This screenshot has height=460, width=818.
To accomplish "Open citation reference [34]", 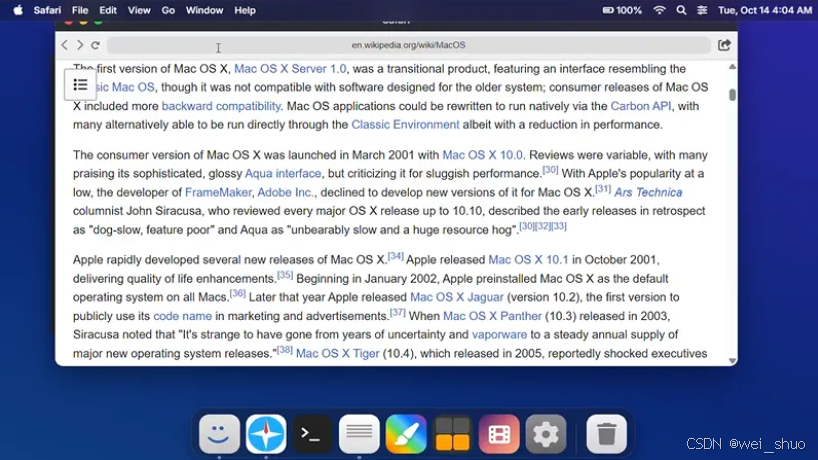I will coord(395,256).
